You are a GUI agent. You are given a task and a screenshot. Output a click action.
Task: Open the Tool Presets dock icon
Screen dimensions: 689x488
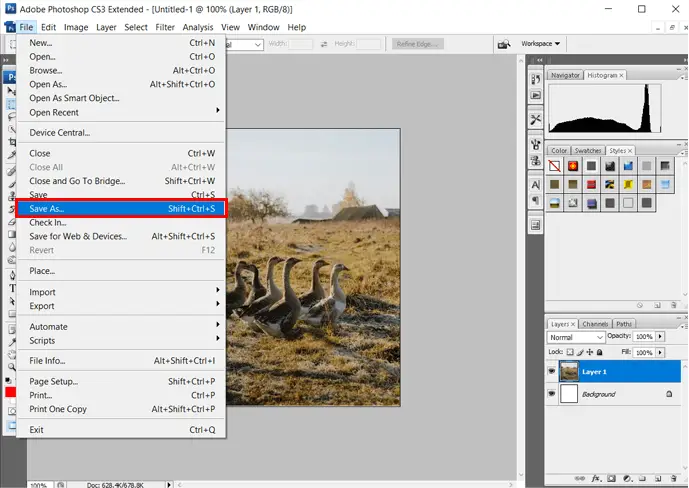click(x=536, y=119)
